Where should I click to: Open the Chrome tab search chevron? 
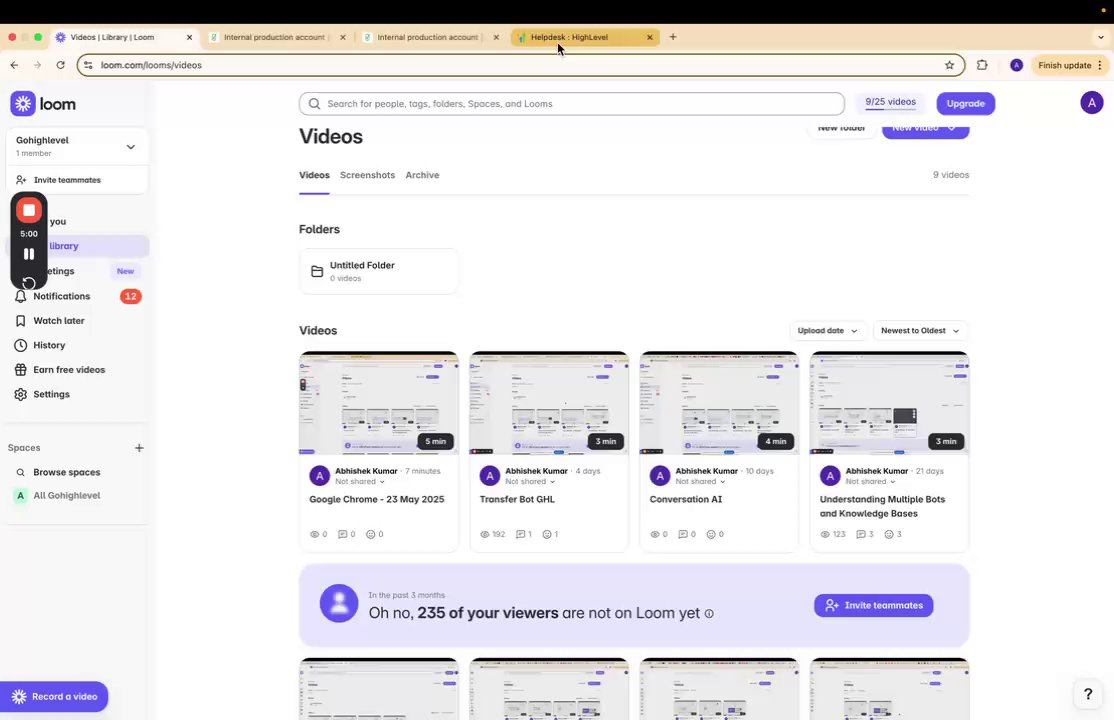1101,37
